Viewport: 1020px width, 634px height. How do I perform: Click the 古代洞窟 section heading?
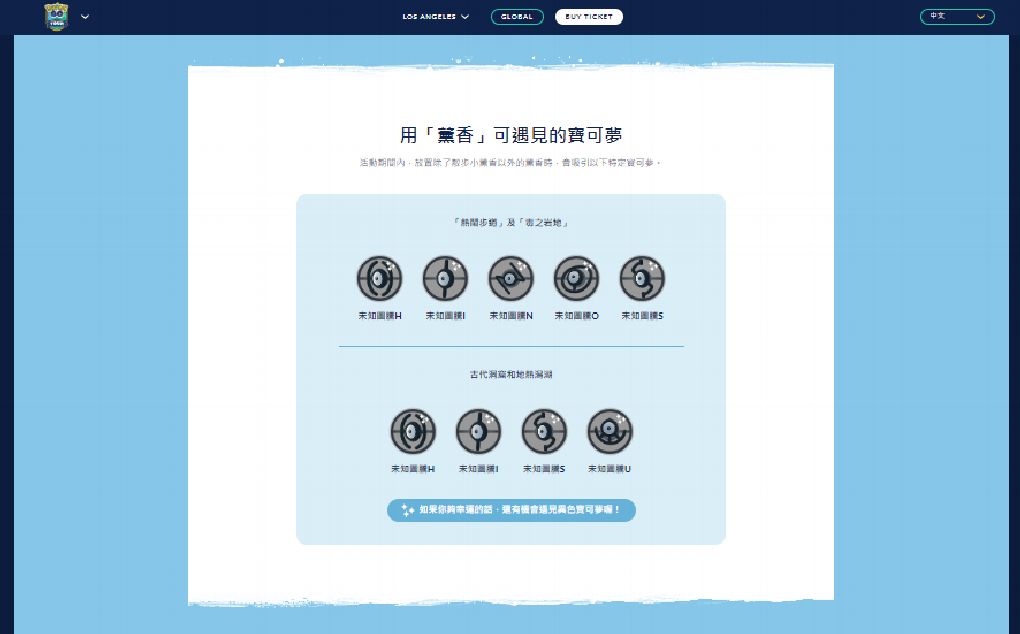click(511, 375)
